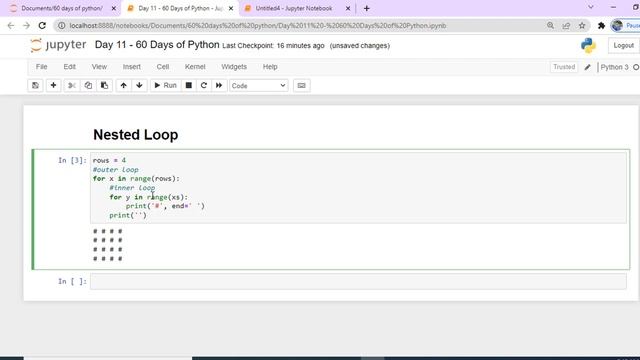Image resolution: width=640 pixels, height=360 pixels.
Task: Open the browser profile avatar
Action: tap(617, 26)
